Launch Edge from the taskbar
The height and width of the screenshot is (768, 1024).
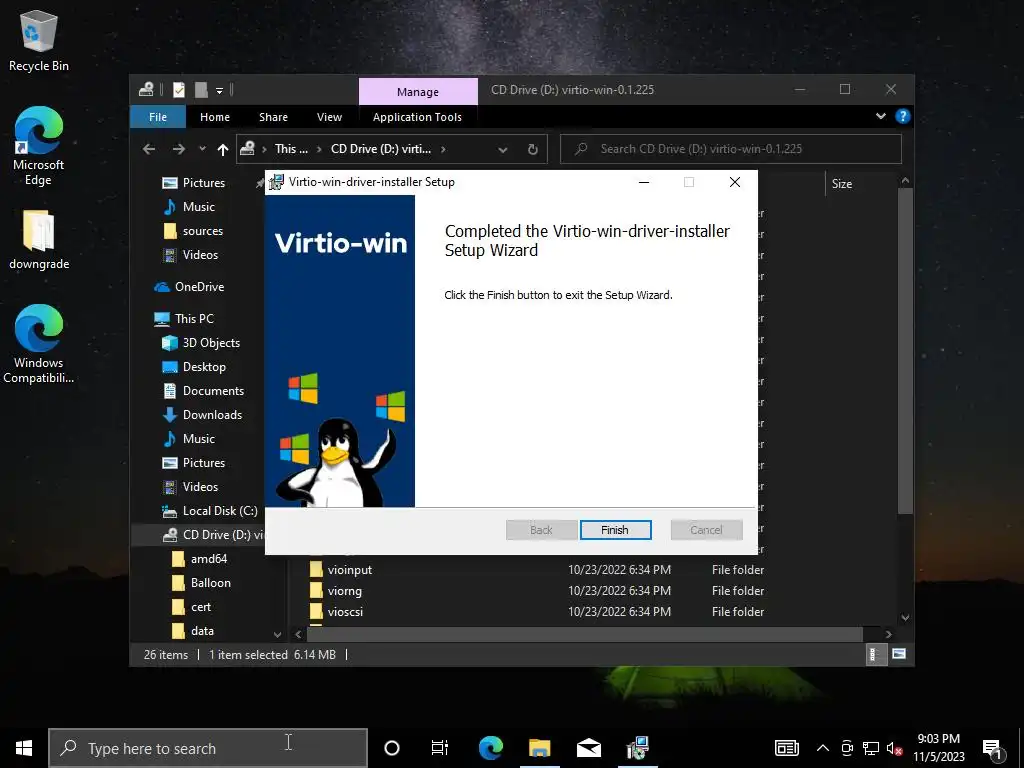(490, 748)
